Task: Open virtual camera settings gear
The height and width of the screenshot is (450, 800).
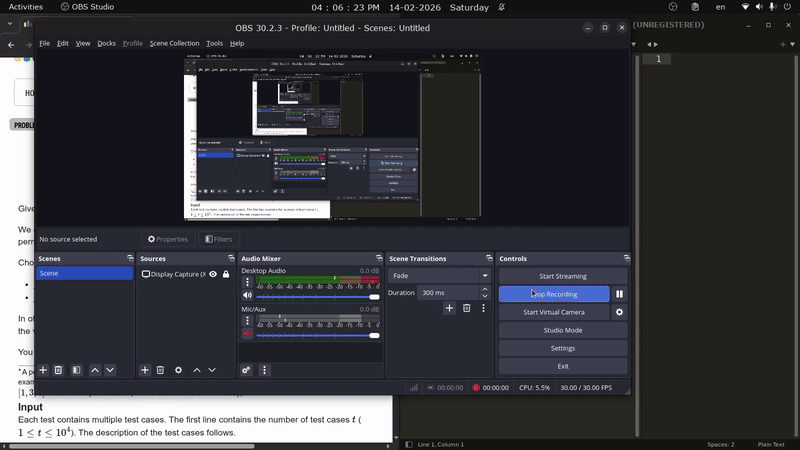Action: coord(619,312)
